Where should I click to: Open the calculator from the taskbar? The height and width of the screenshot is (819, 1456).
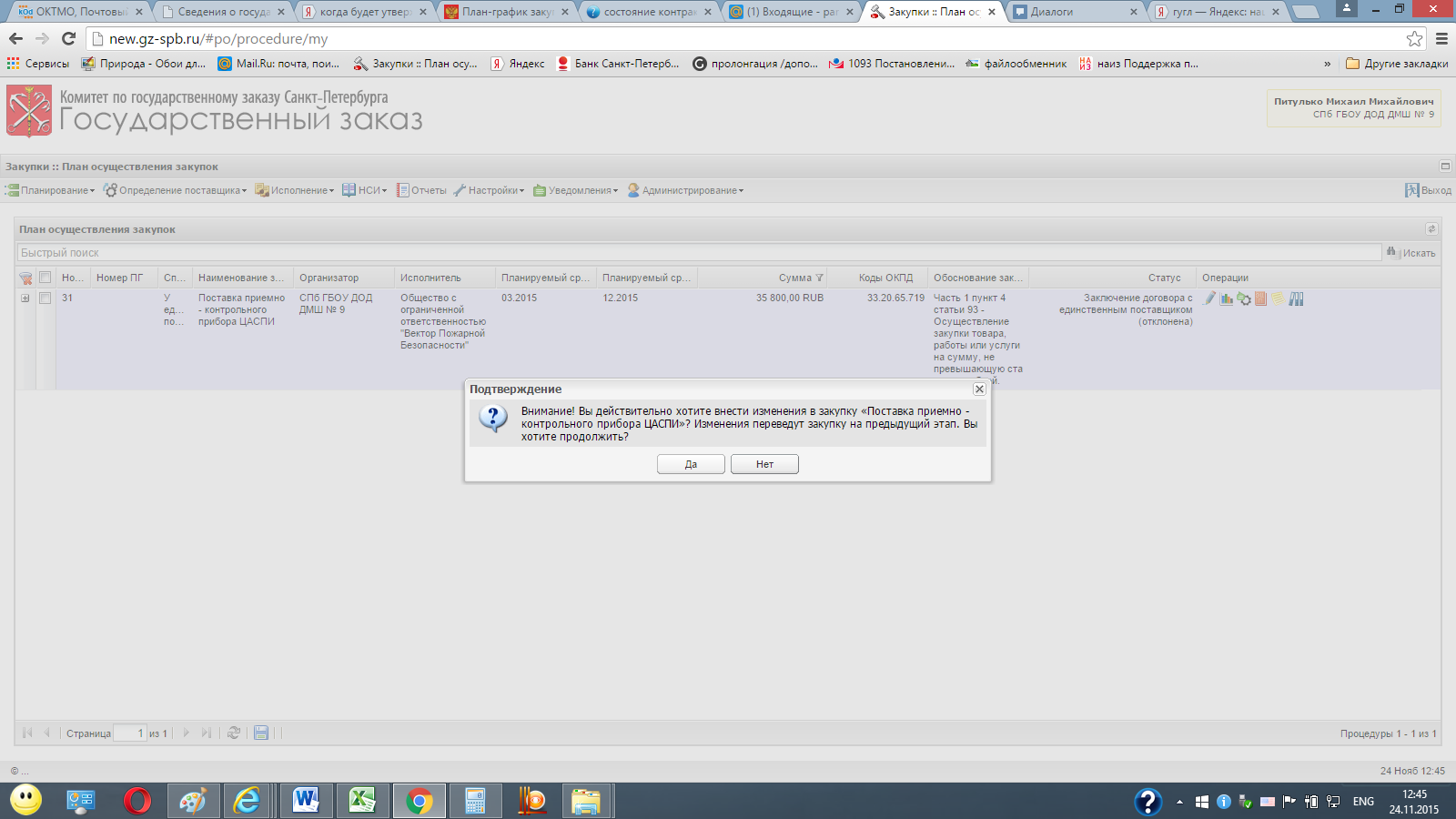coord(475,801)
